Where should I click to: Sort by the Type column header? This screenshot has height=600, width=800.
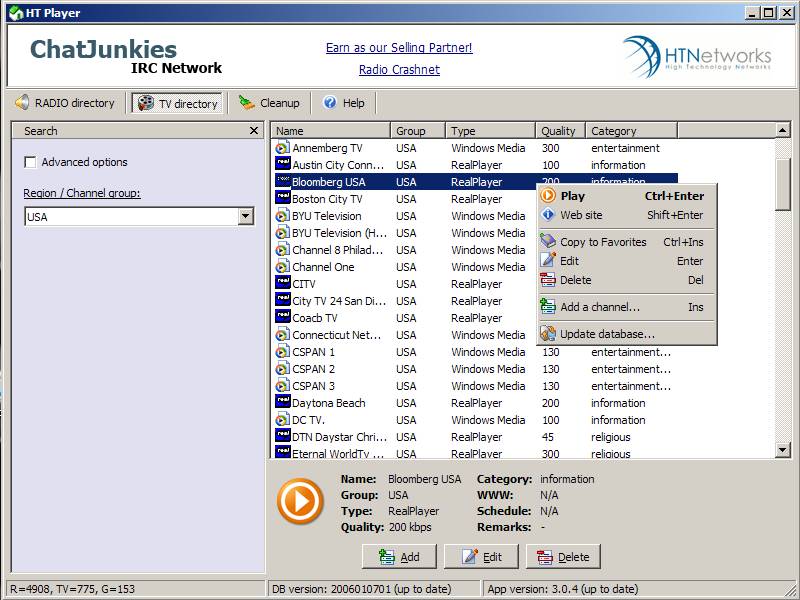click(491, 131)
